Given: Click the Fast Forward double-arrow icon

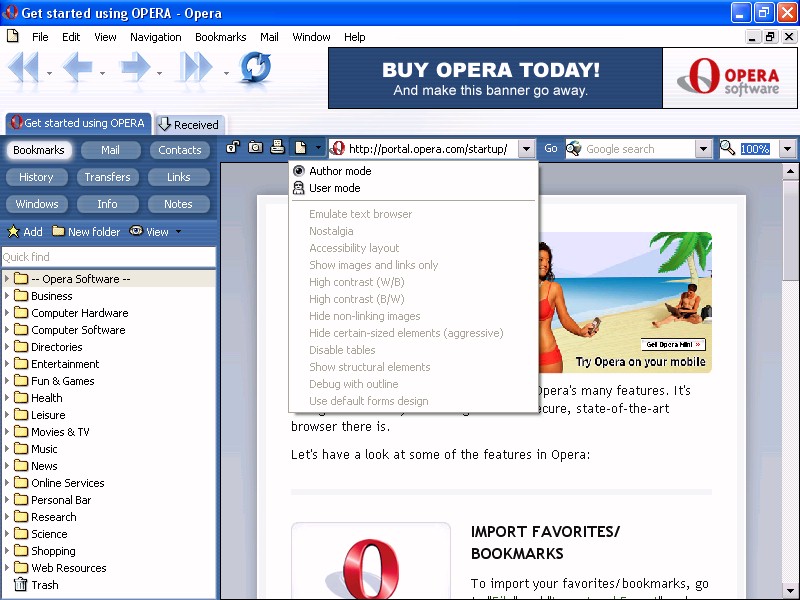Looking at the screenshot, I should (x=196, y=68).
